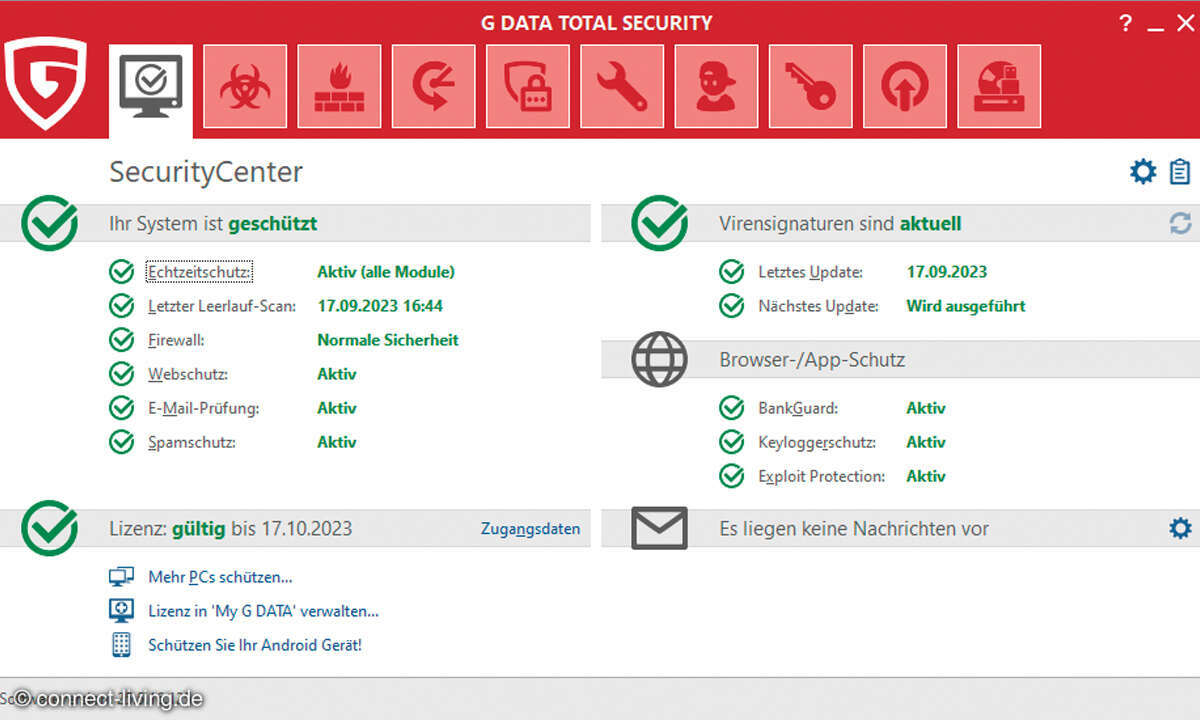Open Exploit Protection options

[822, 476]
